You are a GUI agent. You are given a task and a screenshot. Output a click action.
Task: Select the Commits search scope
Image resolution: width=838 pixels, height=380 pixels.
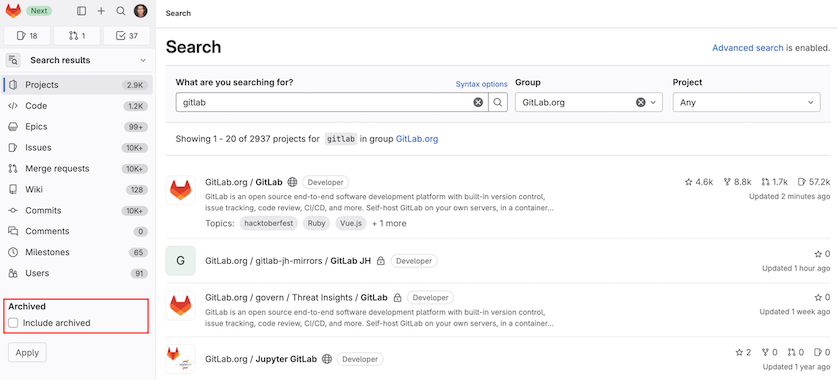click(x=78, y=211)
